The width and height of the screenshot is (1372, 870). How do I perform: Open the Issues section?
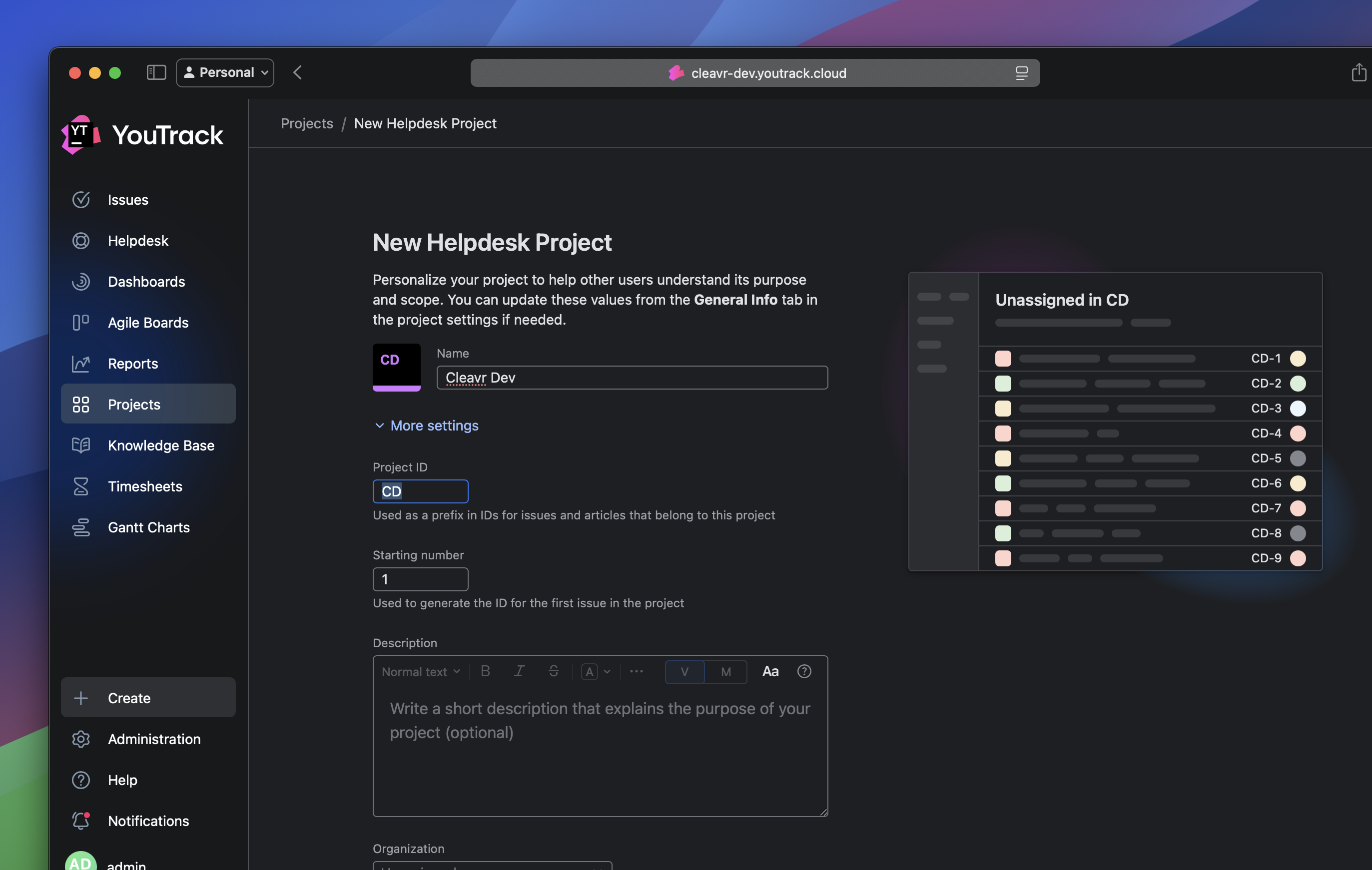126,199
